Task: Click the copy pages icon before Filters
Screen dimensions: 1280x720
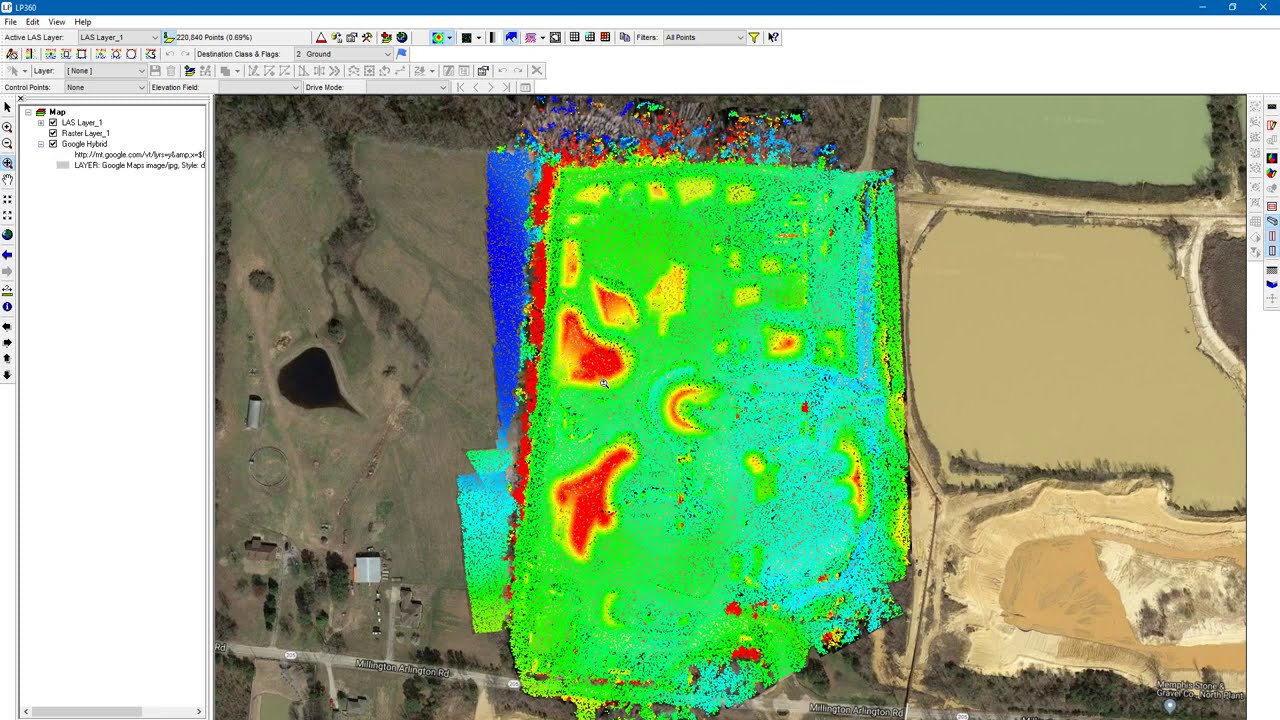Action: [x=625, y=38]
